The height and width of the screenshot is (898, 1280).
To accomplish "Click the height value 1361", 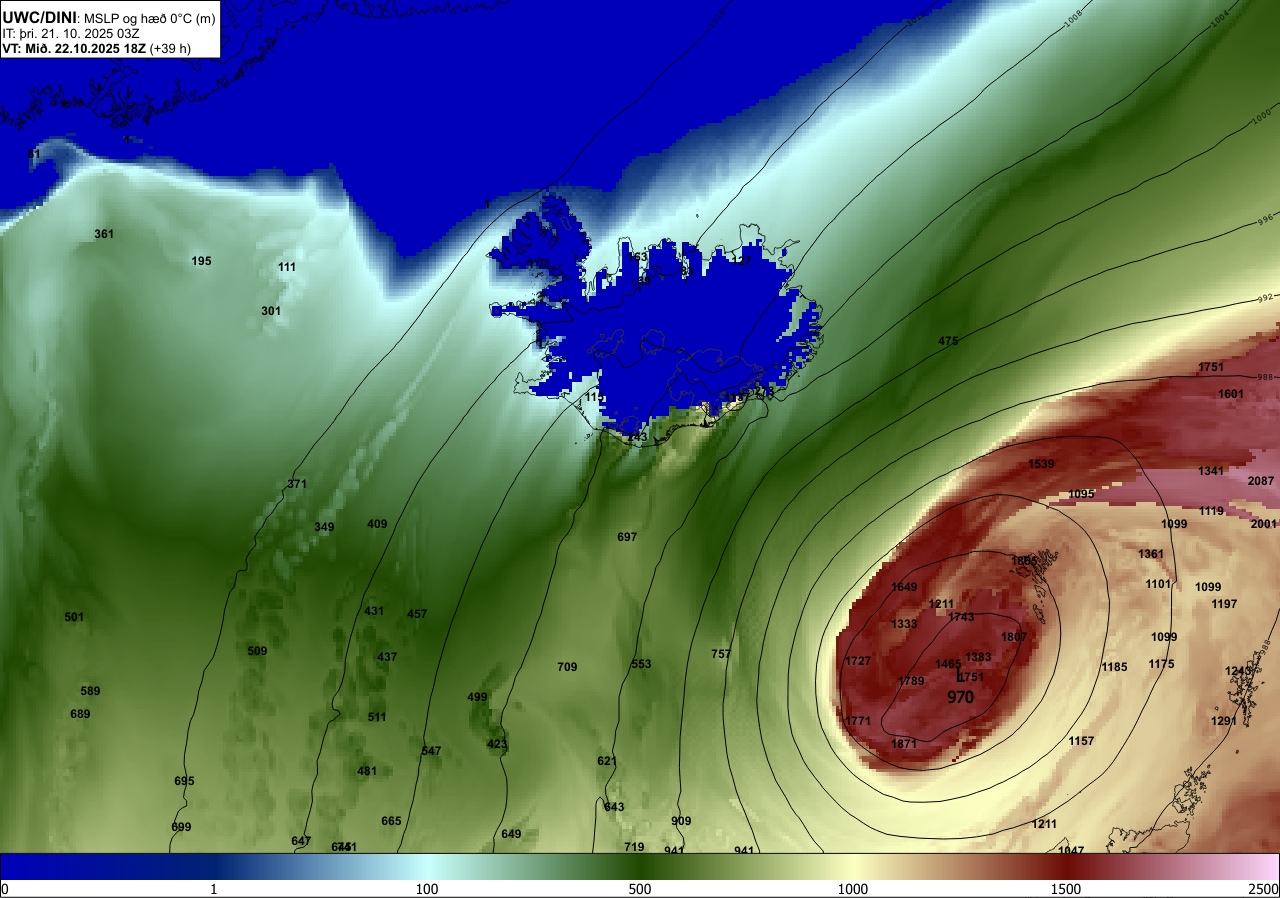I will tap(1151, 554).
